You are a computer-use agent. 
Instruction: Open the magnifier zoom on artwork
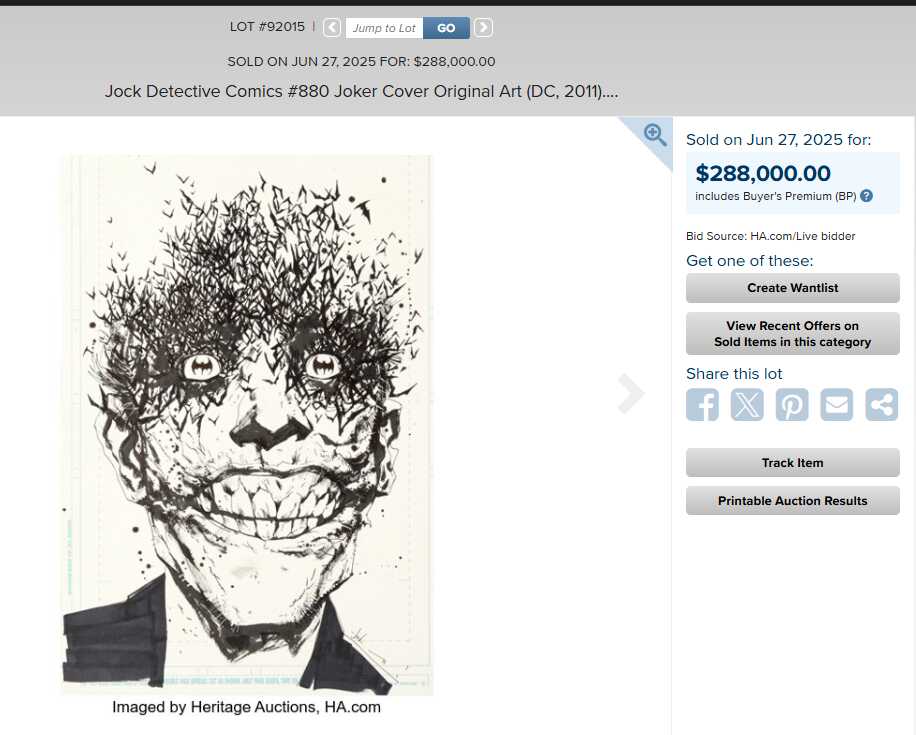tap(655, 135)
